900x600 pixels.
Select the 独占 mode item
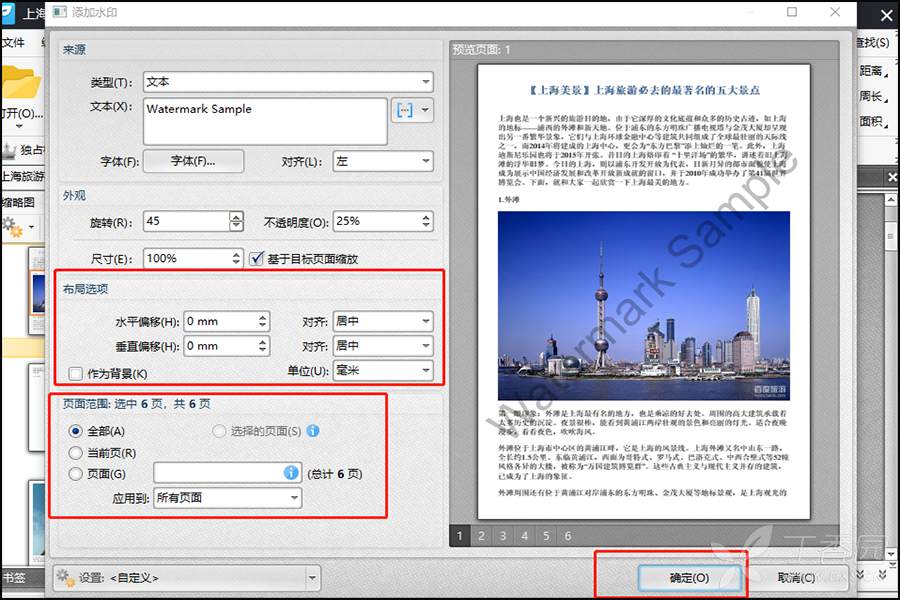pyautogui.click(x=24, y=150)
